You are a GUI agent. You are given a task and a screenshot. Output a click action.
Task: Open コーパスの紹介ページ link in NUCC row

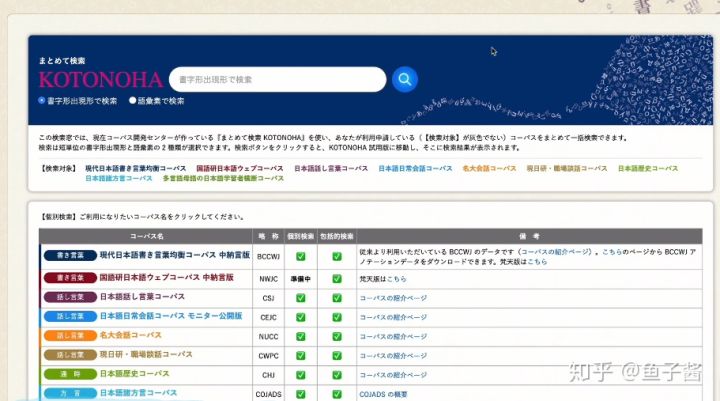pos(393,337)
